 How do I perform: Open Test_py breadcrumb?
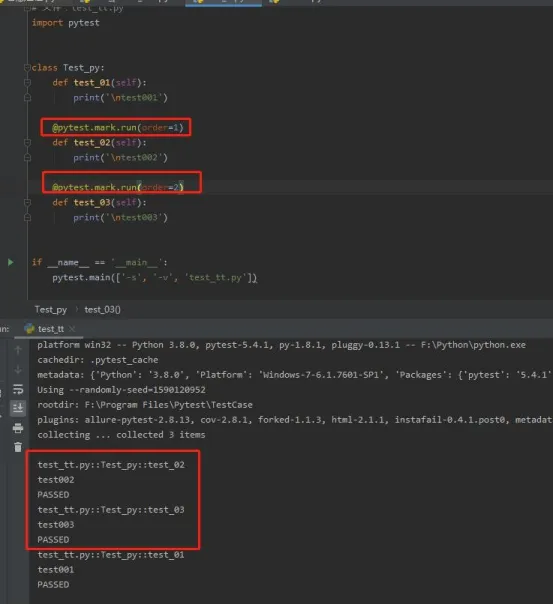51,310
